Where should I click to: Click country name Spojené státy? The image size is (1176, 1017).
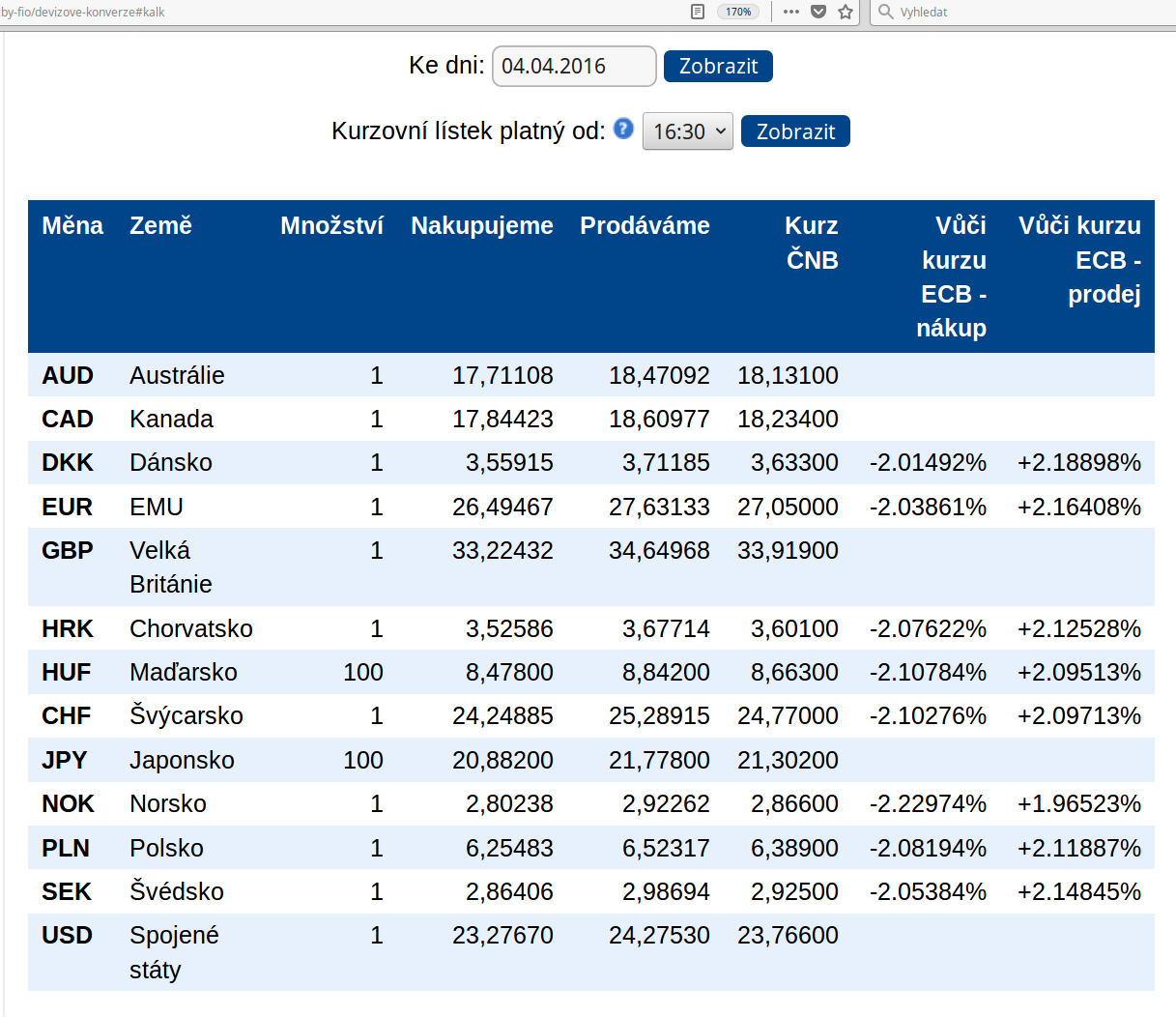(x=174, y=952)
